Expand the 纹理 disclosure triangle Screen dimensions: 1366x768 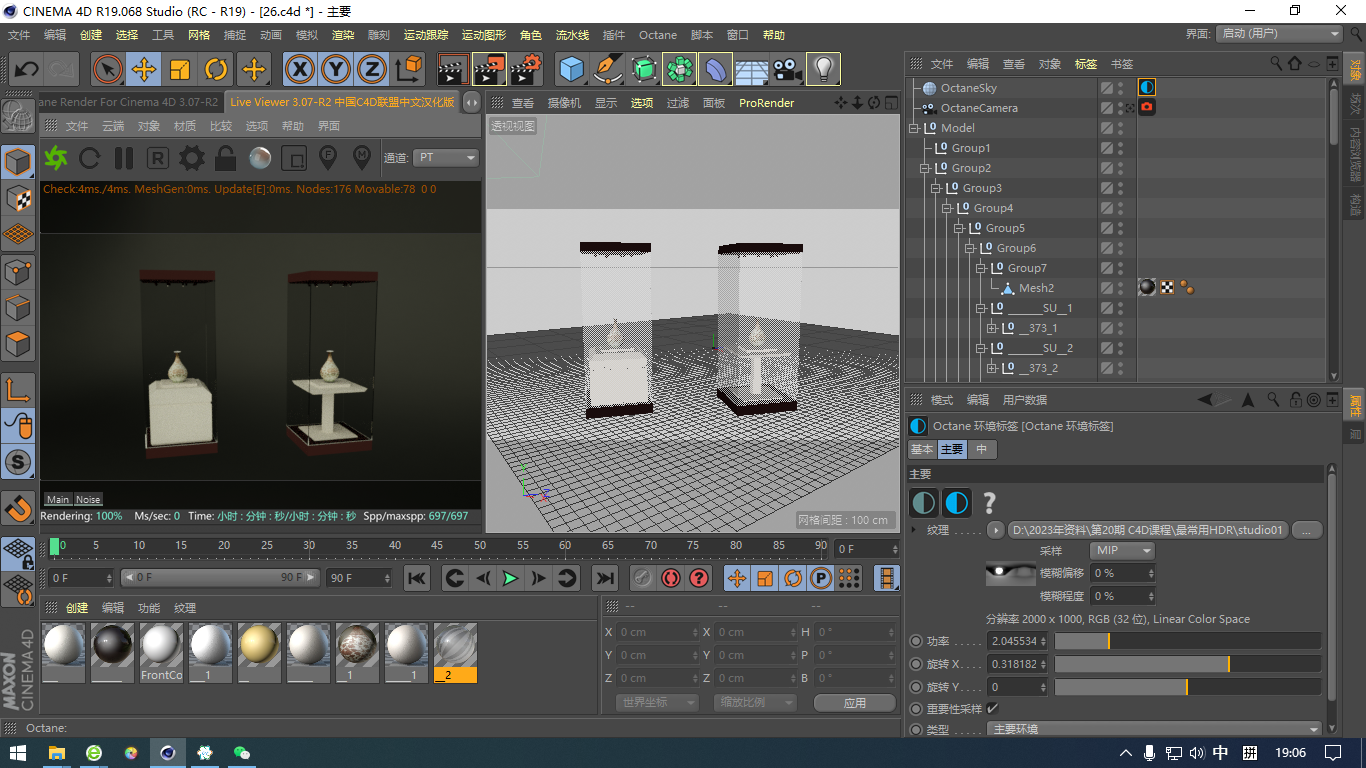[x=915, y=530]
